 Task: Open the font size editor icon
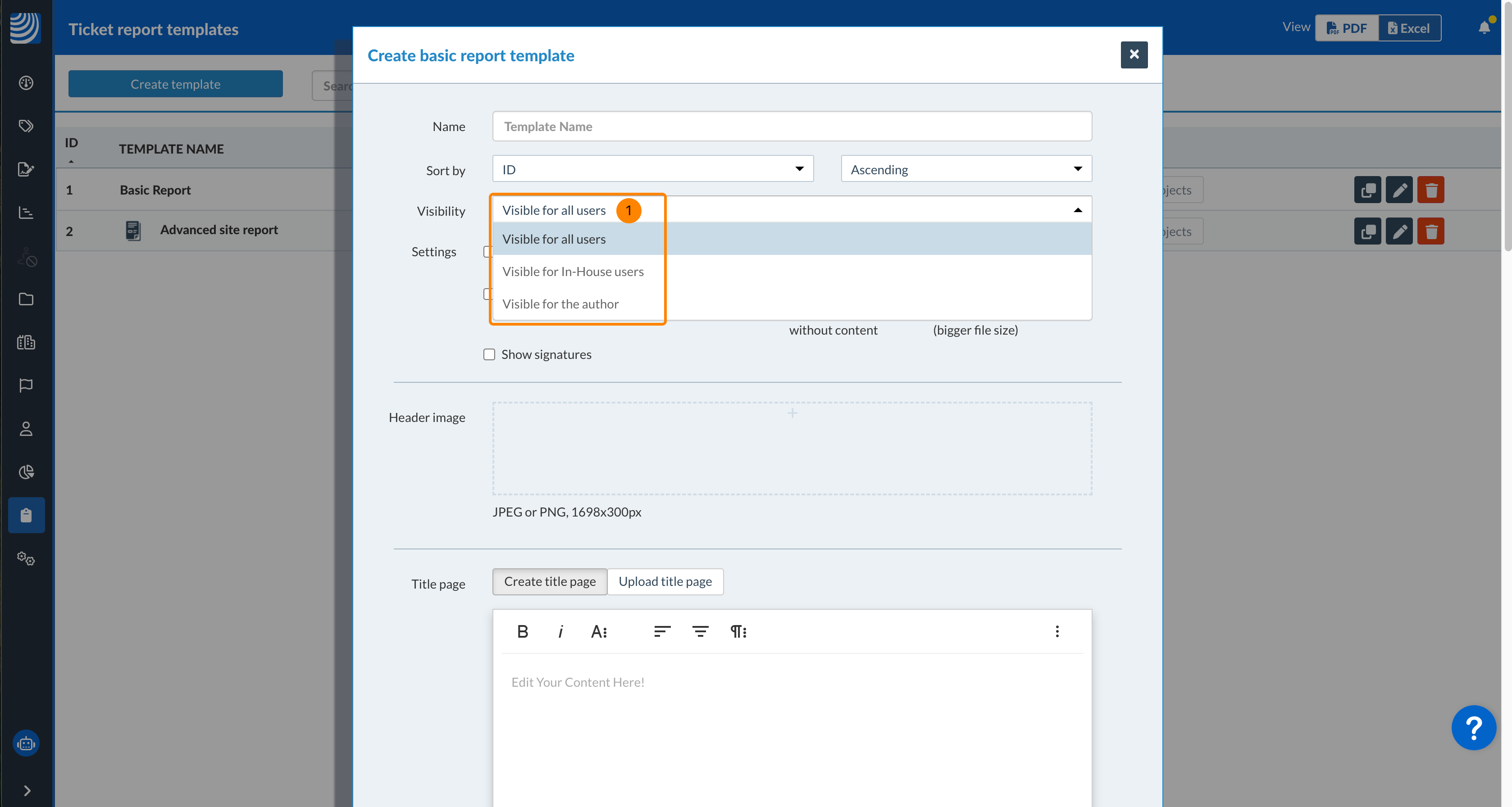599,631
